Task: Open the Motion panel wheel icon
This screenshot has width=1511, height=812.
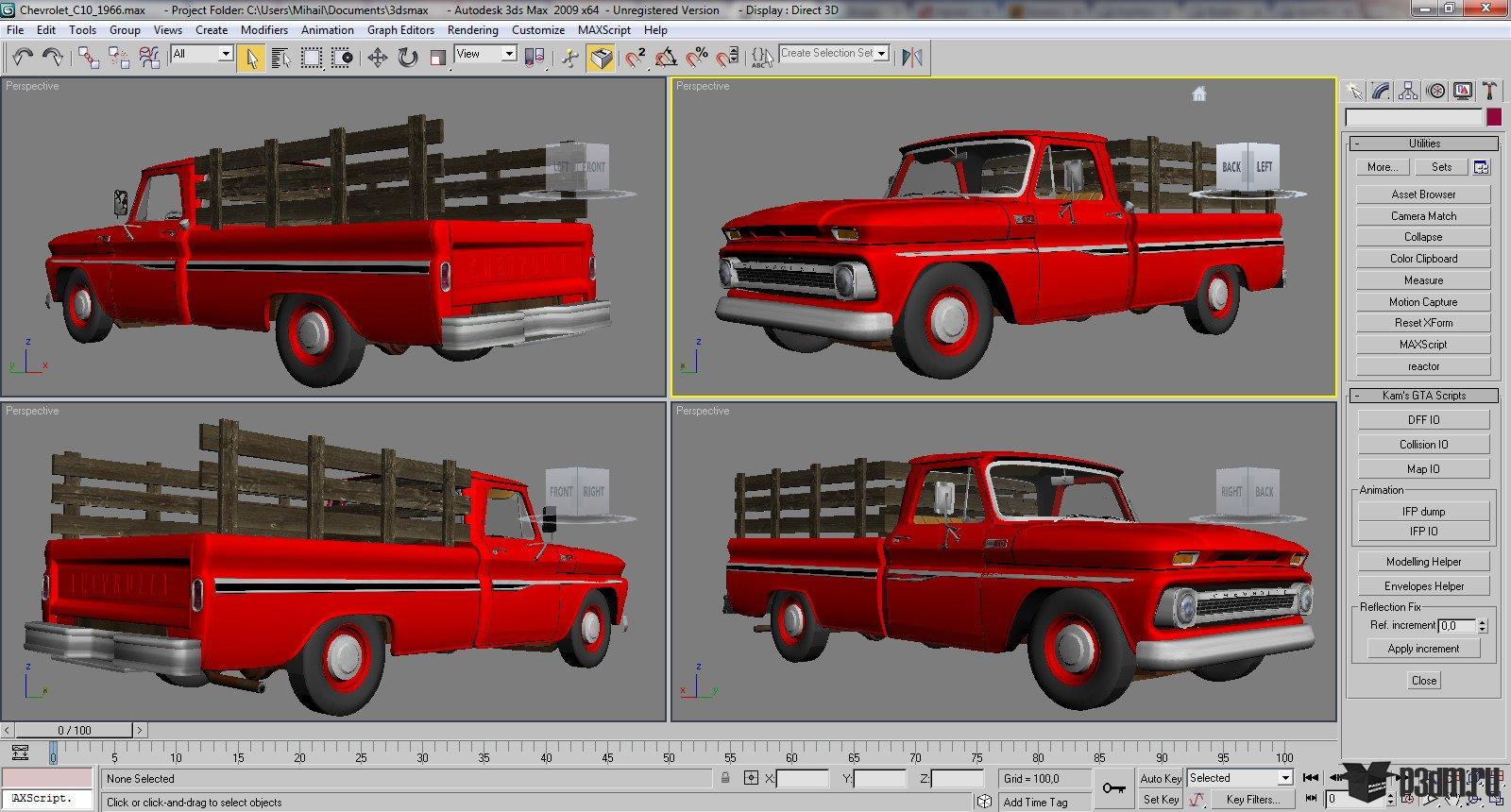Action: click(1436, 91)
